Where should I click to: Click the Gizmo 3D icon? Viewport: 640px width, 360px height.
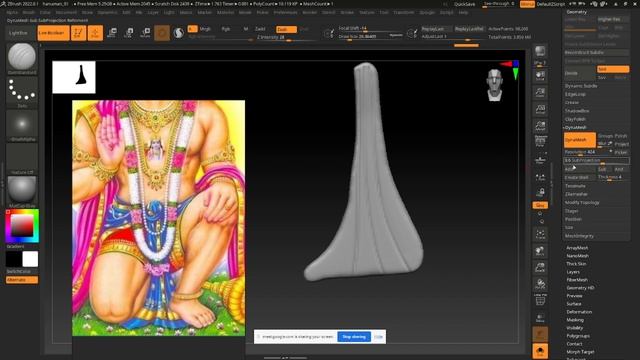pyautogui.click(x=162, y=33)
